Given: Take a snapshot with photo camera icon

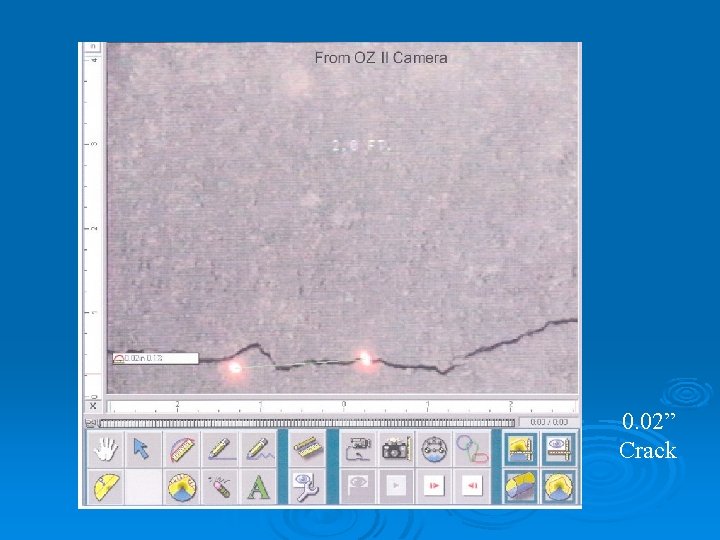Looking at the screenshot, I should pyautogui.click(x=396, y=449).
